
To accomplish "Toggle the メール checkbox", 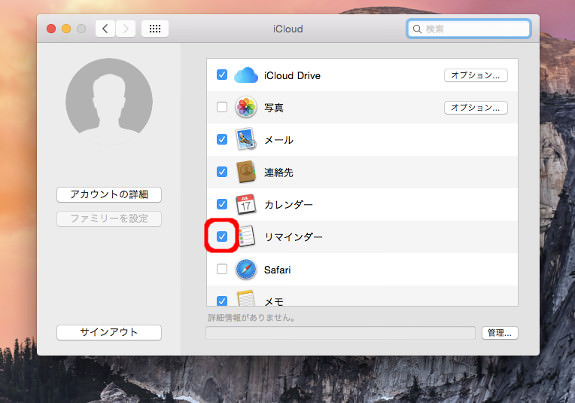I will pyautogui.click(x=222, y=139).
